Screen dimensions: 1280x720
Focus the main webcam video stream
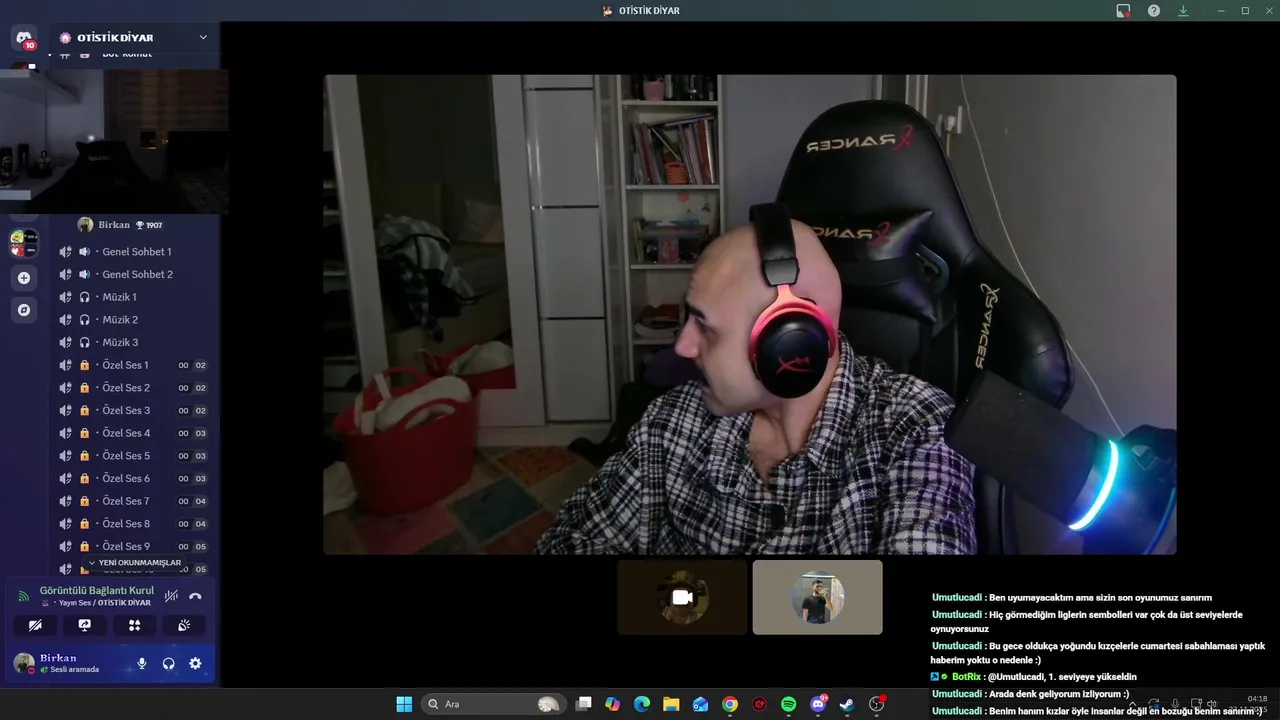point(750,314)
